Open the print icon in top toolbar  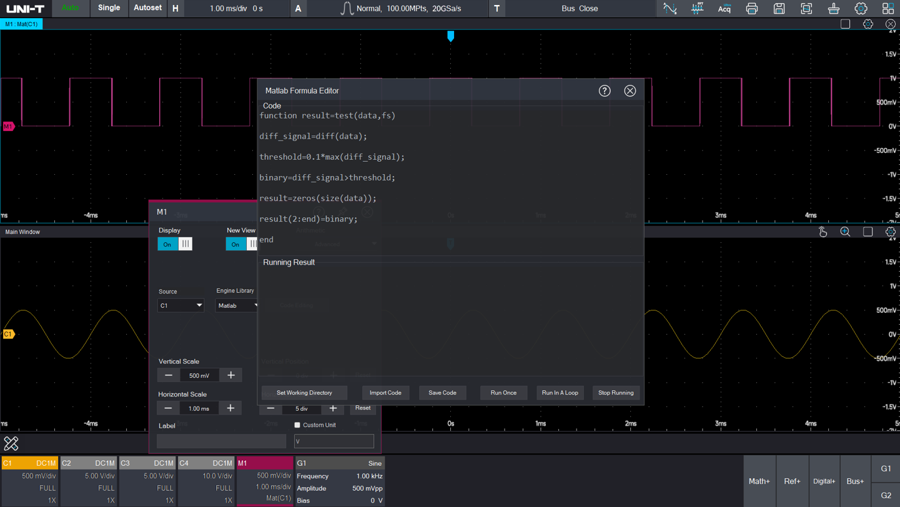tap(752, 9)
